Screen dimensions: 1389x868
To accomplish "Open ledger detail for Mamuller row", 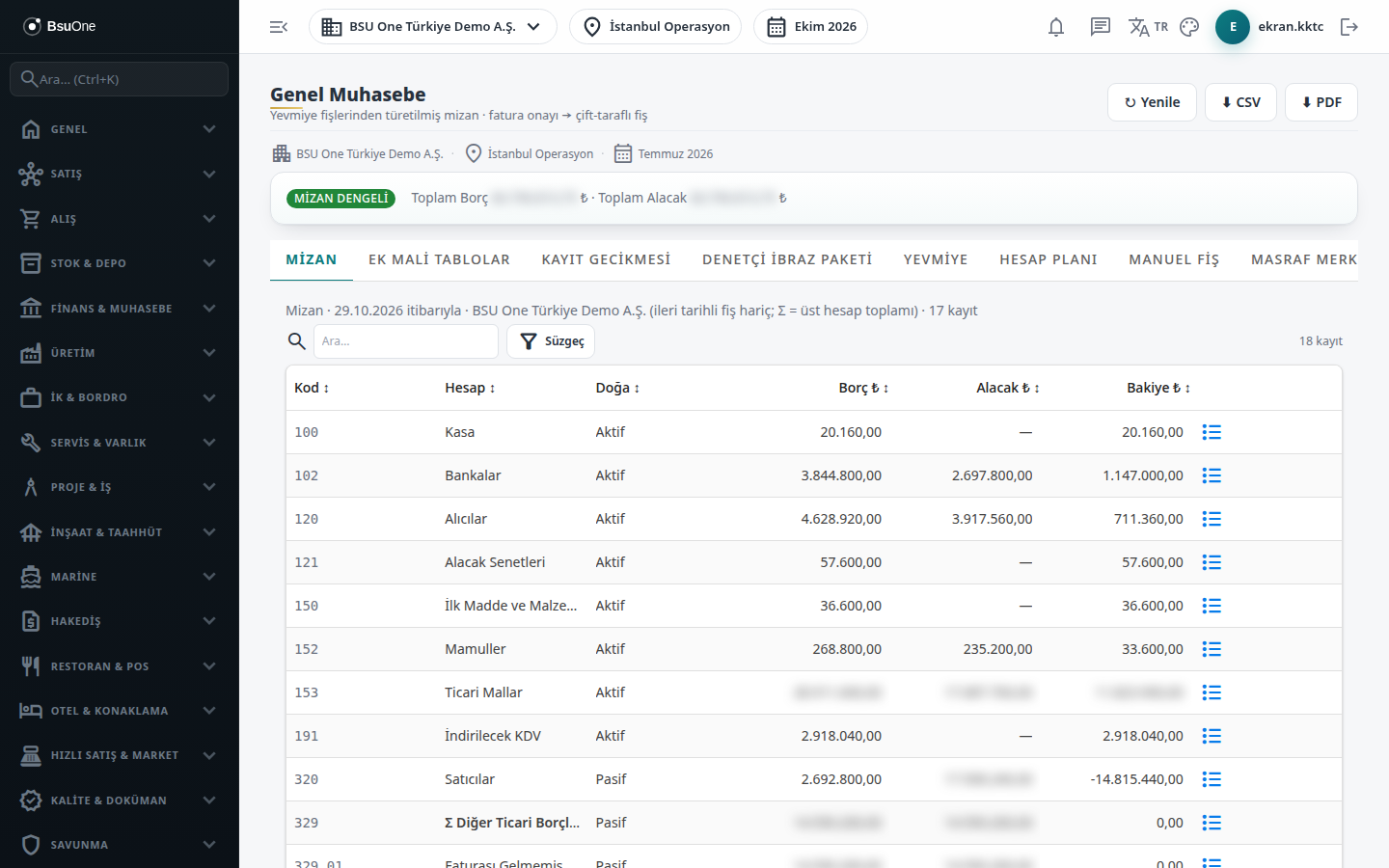I will (x=1212, y=649).
